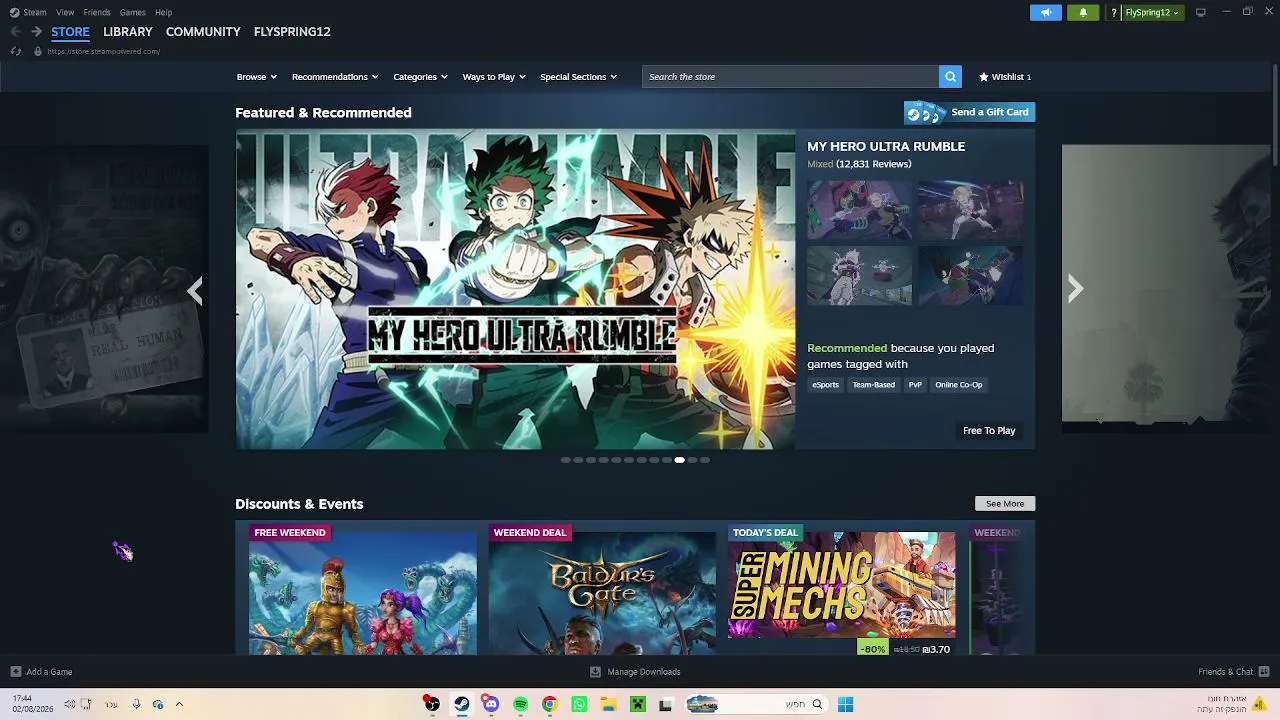
Task: Open the green notifications bell
Action: [1083, 13]
